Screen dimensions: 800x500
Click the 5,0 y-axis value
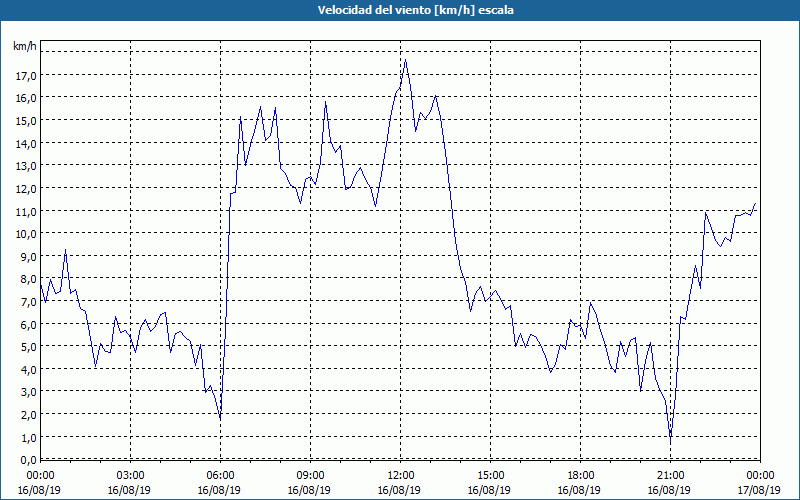pos(29,347)
